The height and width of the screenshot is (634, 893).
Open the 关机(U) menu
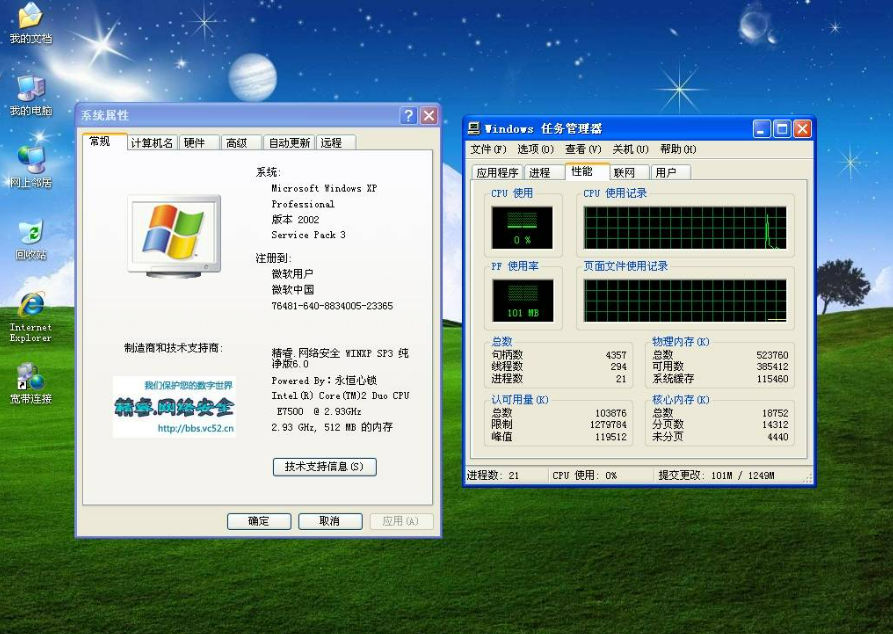[x=630, y=149]
